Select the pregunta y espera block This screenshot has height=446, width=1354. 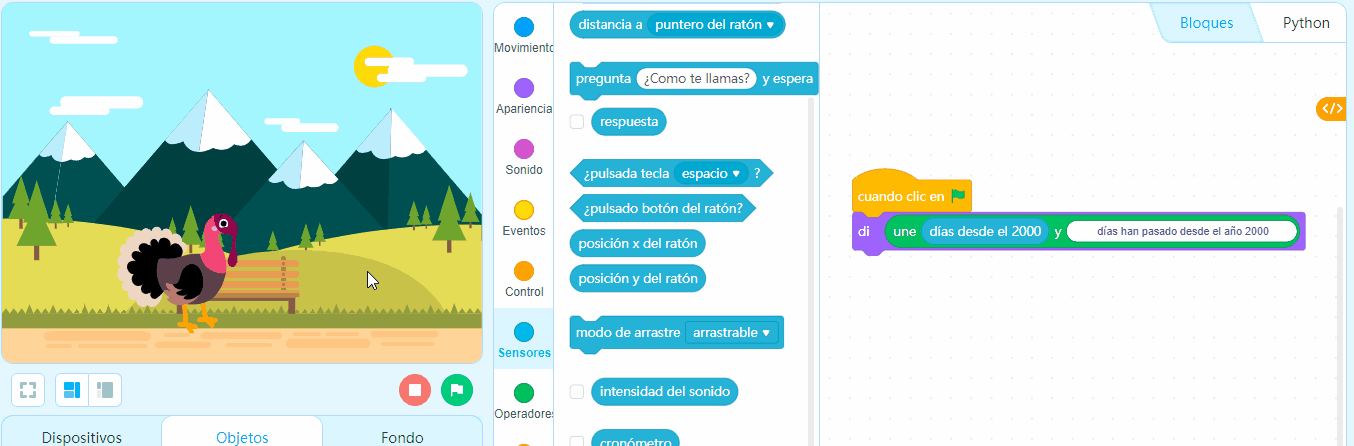tap(602, 79)
